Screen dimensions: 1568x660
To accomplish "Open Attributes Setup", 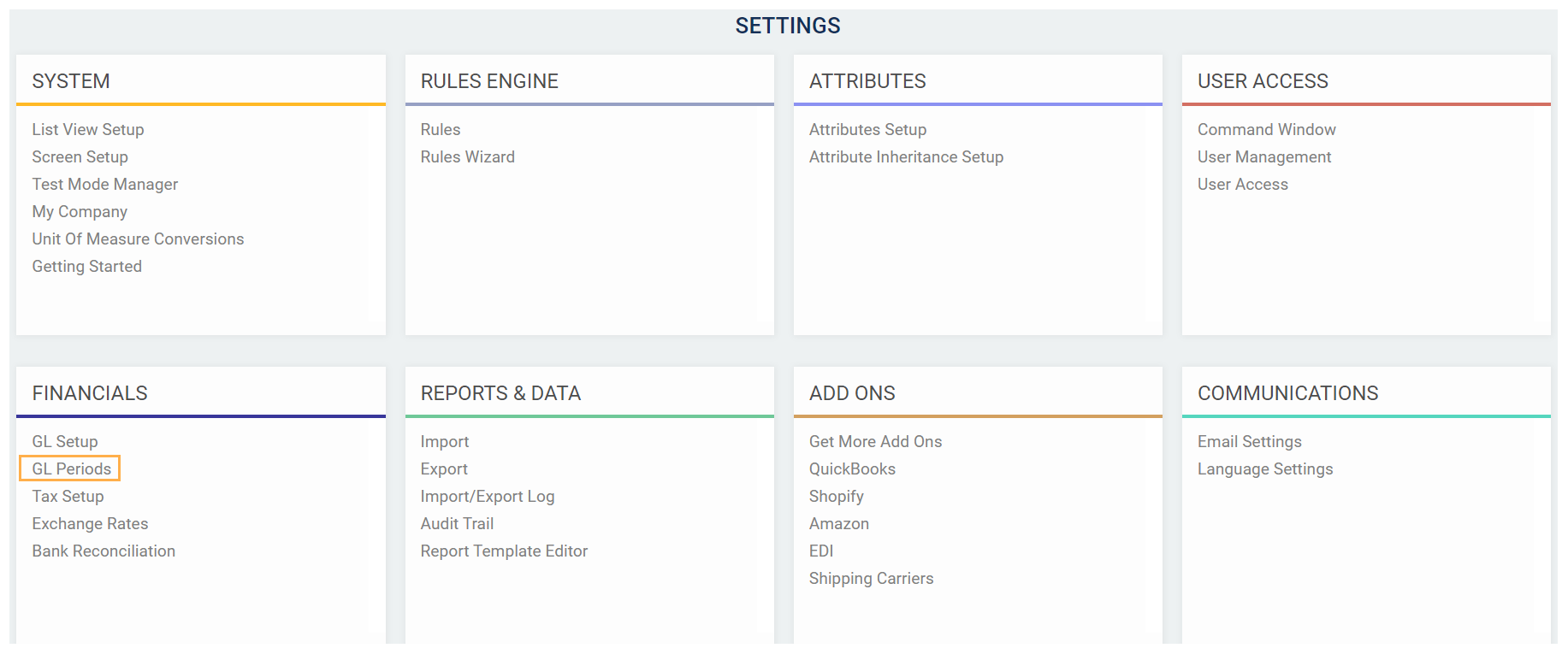I will click(x=867, y=129).
